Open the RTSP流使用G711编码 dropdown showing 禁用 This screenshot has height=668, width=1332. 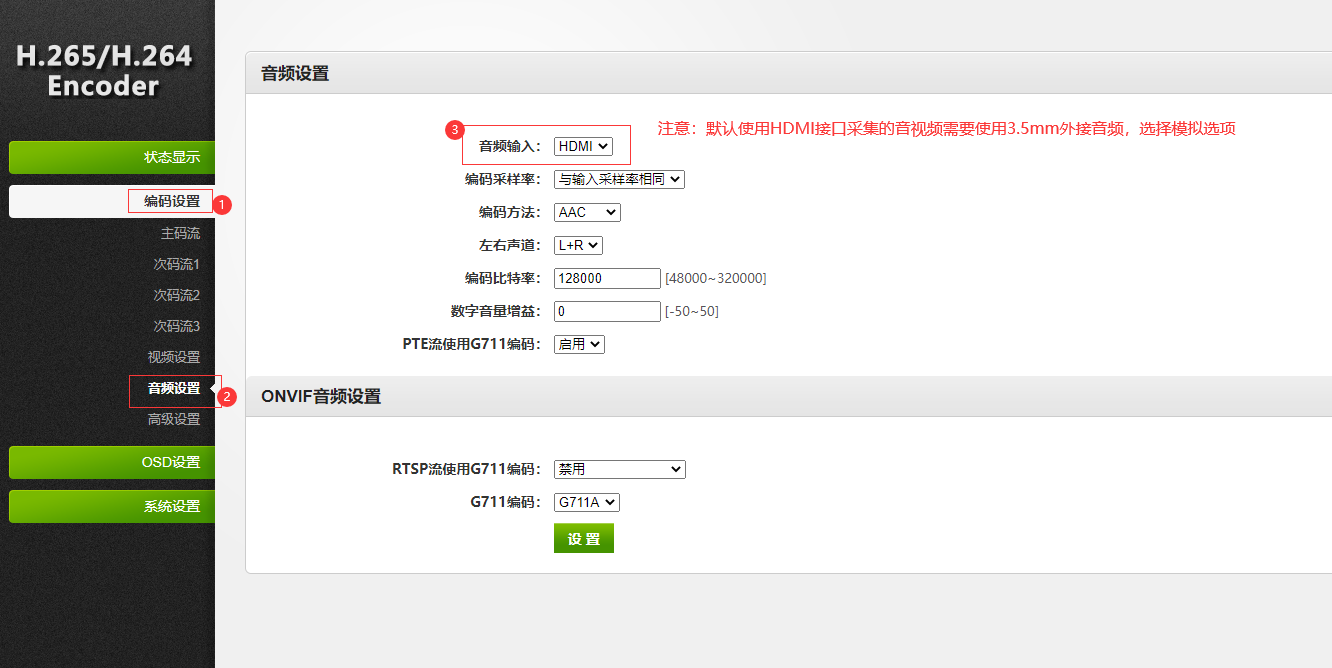[x=619, y=469]
